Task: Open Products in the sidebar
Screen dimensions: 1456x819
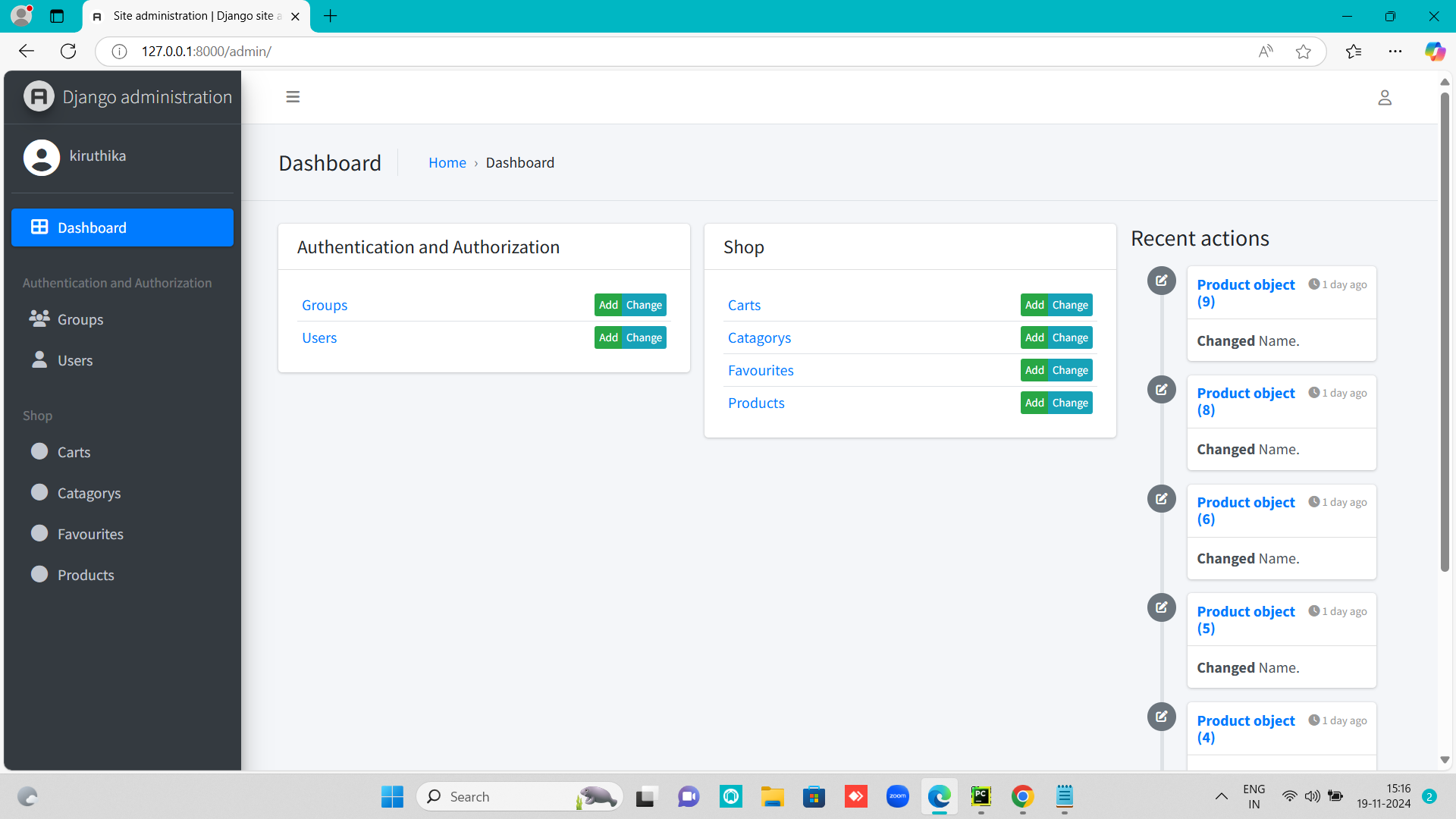Action: click(122, 575)
